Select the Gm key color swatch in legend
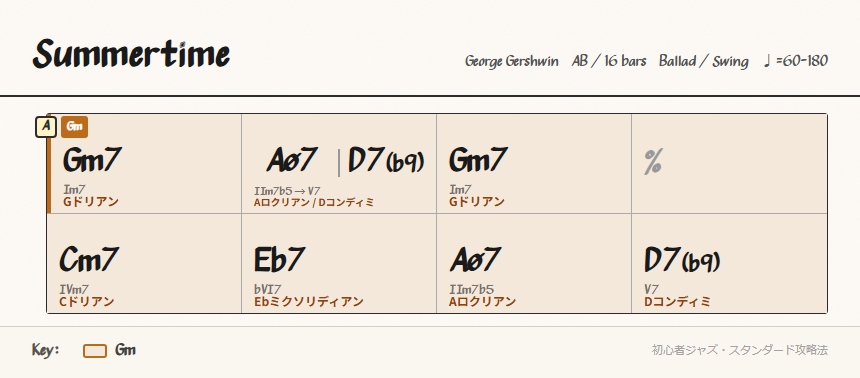Screen dimensions: 860x378 click(95, 351)
